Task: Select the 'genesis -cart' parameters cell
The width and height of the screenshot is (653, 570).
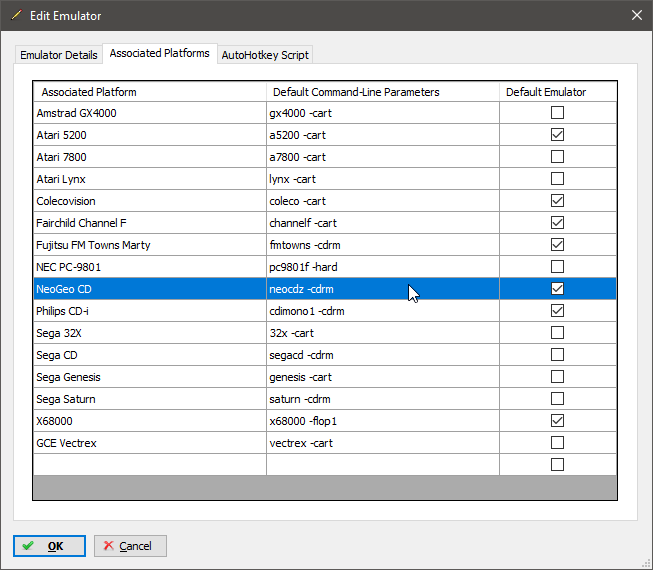Action: (383, 377)
